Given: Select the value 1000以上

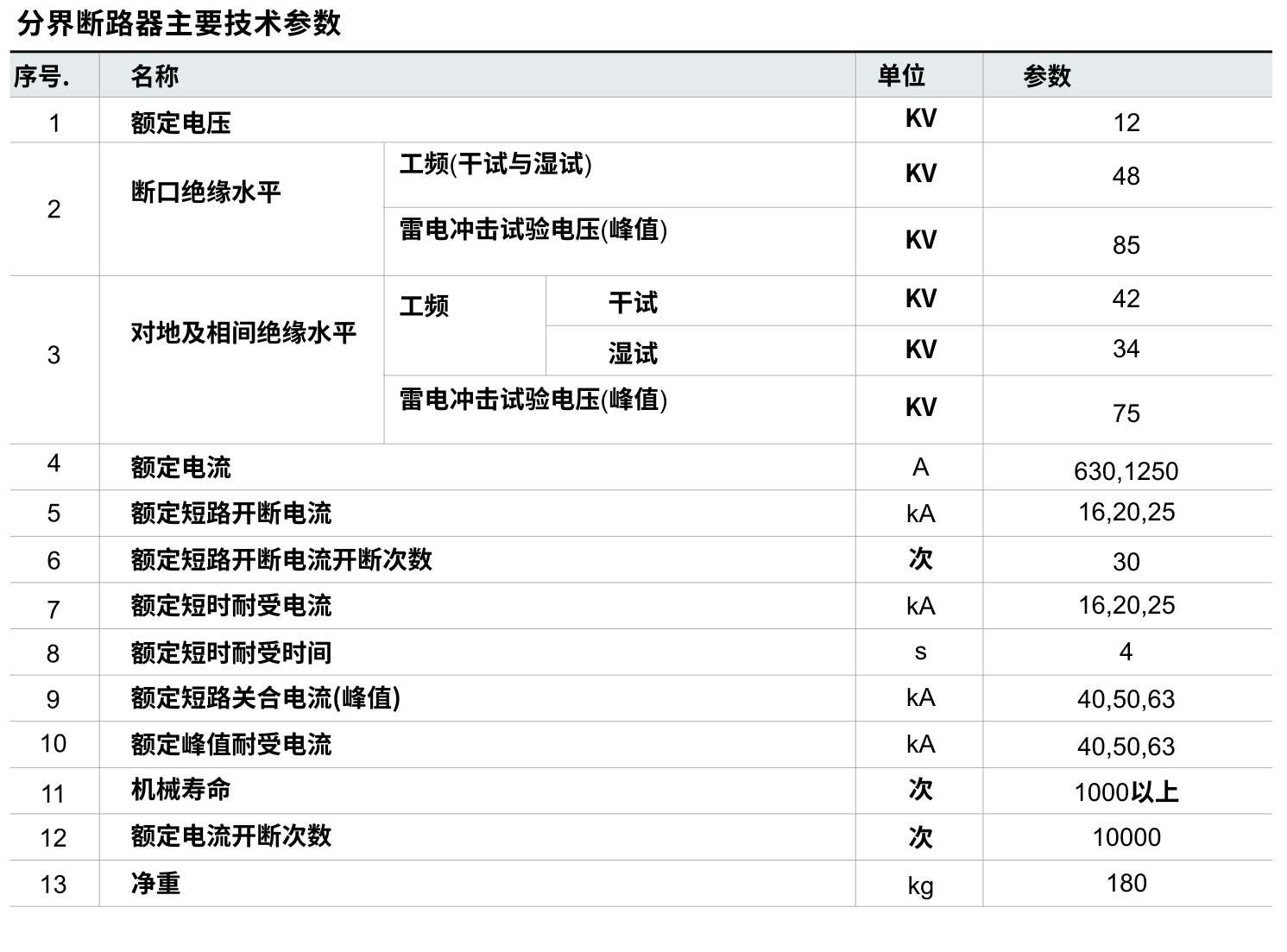Looking at the screenshot, I should [1126, 792].
